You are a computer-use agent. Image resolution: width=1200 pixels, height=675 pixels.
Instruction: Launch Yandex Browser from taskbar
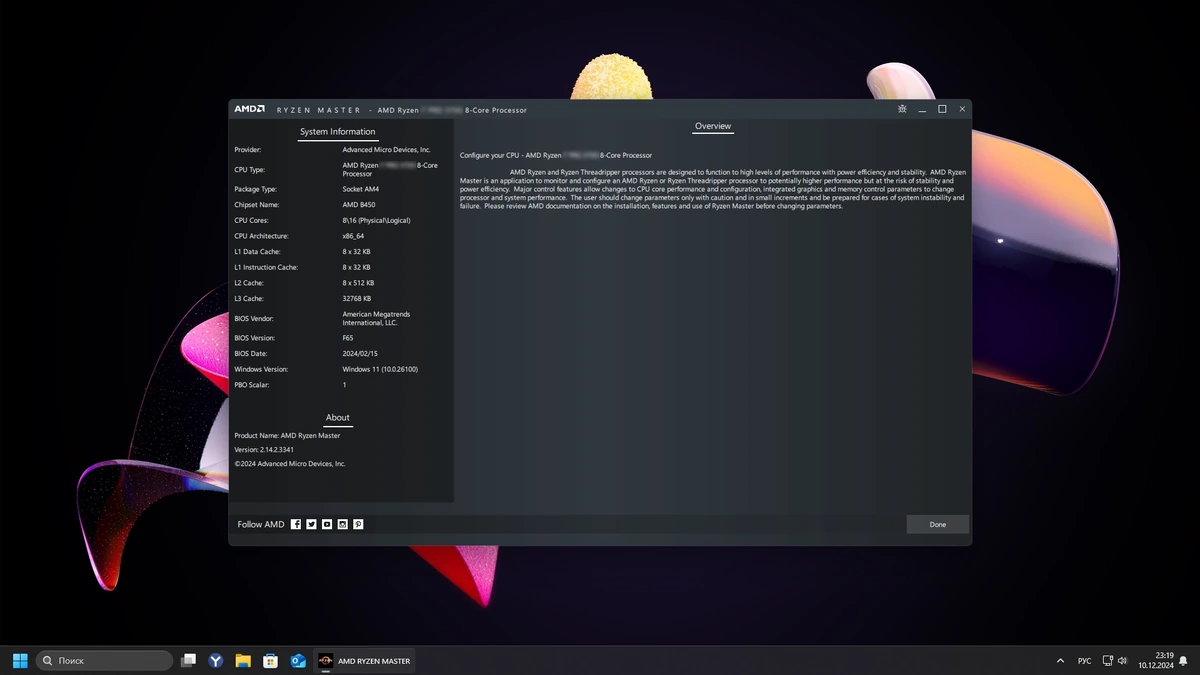pyautogui.click(x=215, y=660)
